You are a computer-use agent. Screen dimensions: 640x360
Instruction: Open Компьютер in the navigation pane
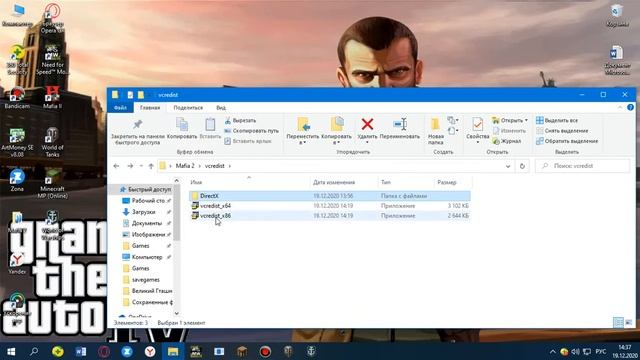pos(147,257)
